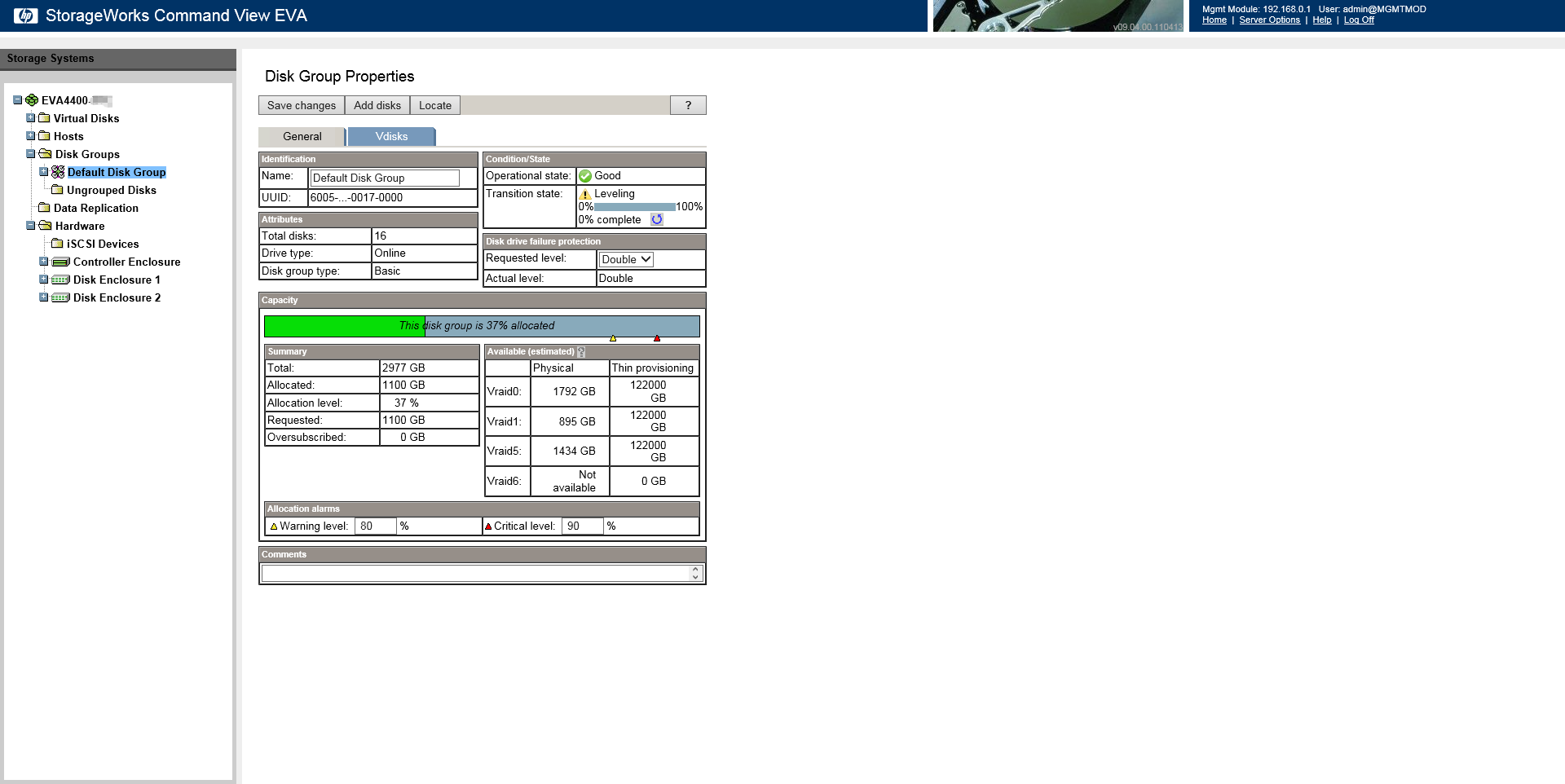This screenshot has width=1565, height=784.
Task: Expand the Hosts tree node
Action: point(31,136)
